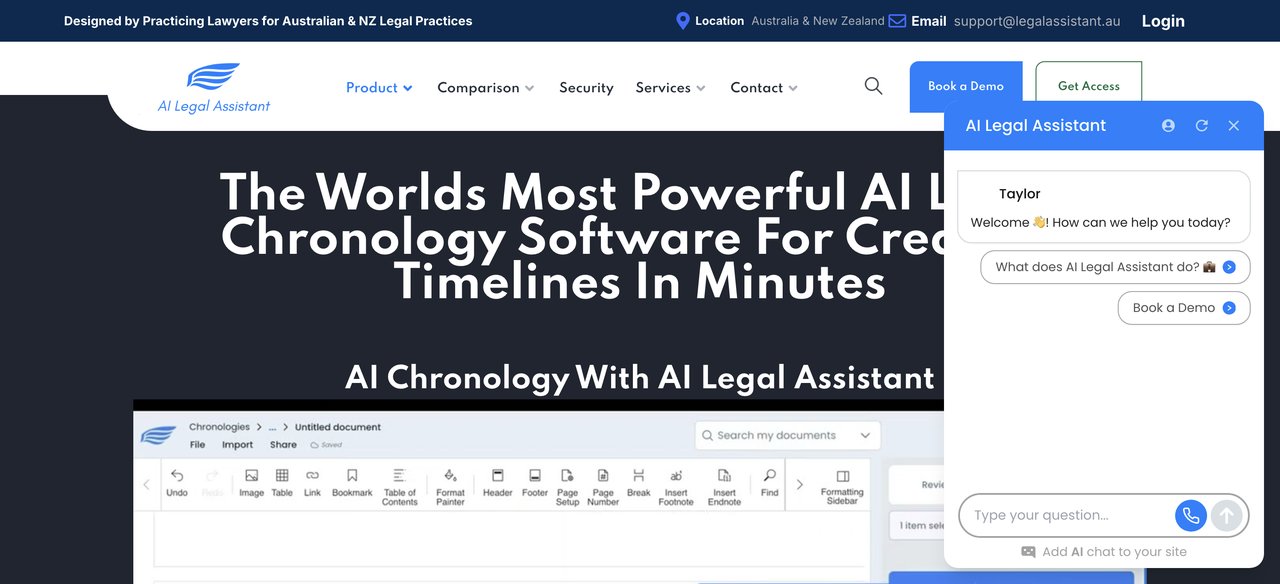Insert a Break from toolbar
The image size is (1280, 584).
(x=638, y=483)
